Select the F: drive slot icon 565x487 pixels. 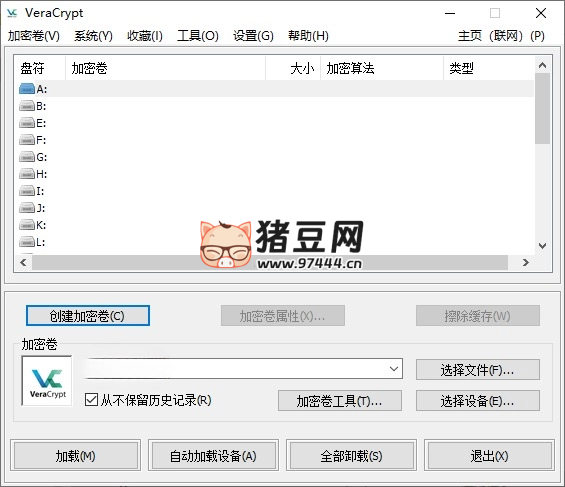point(27,140)
